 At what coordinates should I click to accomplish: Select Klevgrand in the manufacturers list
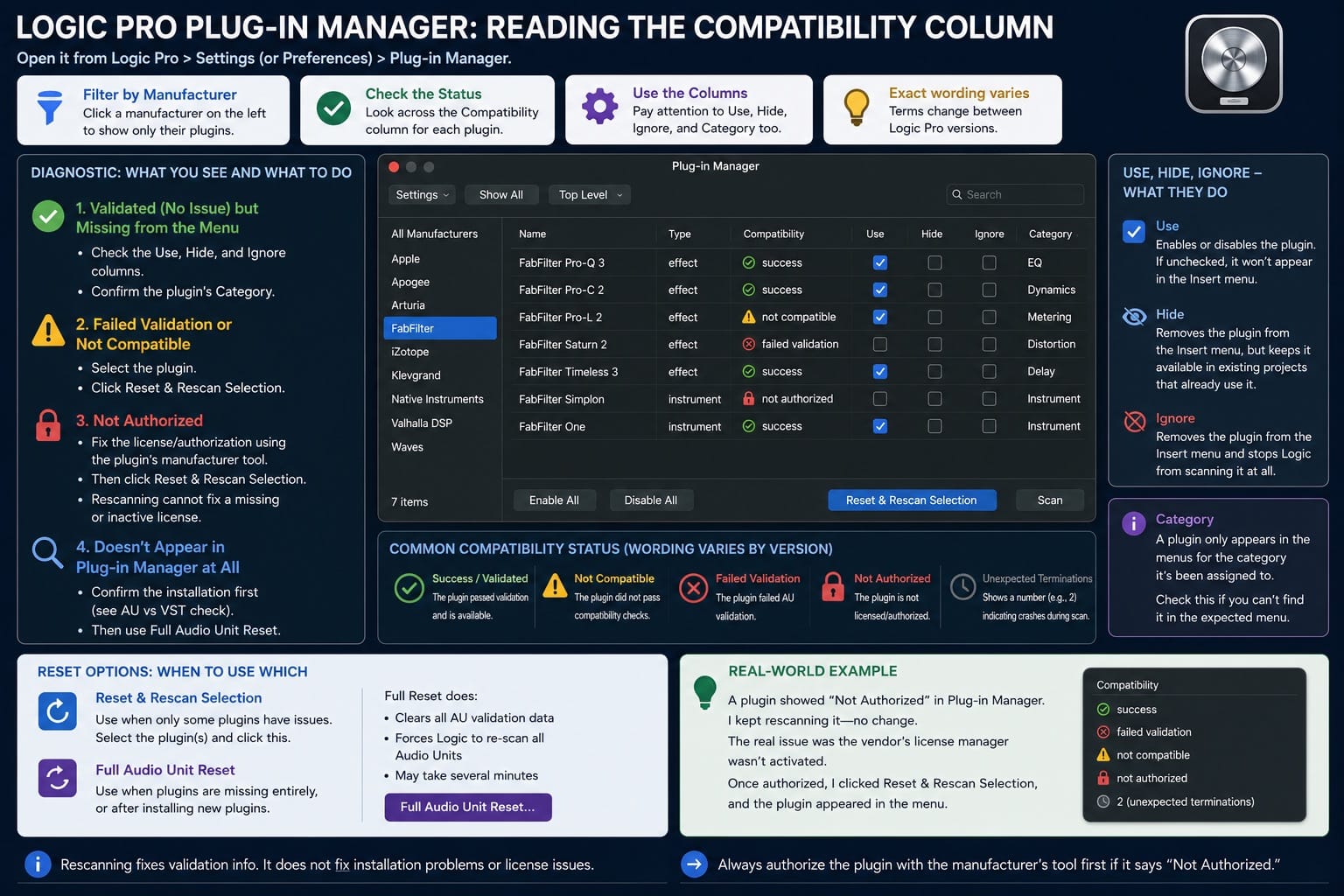(x=416, y=375)
